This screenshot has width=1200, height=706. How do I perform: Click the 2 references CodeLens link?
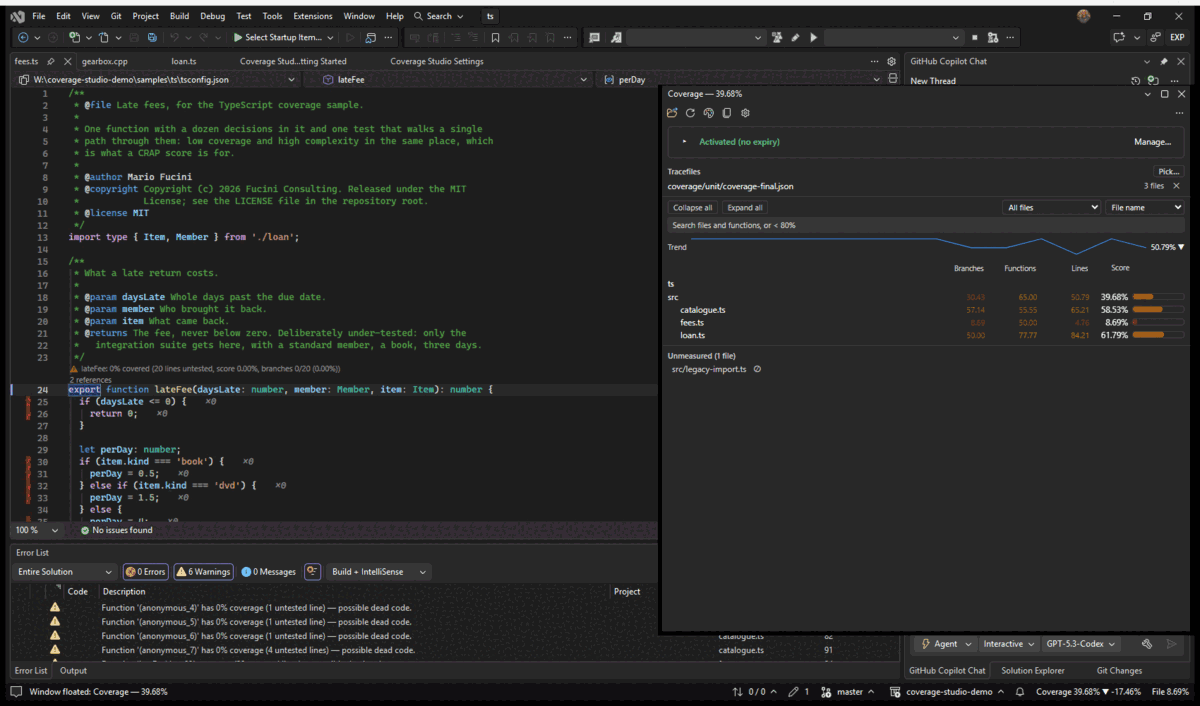point(90,380)
